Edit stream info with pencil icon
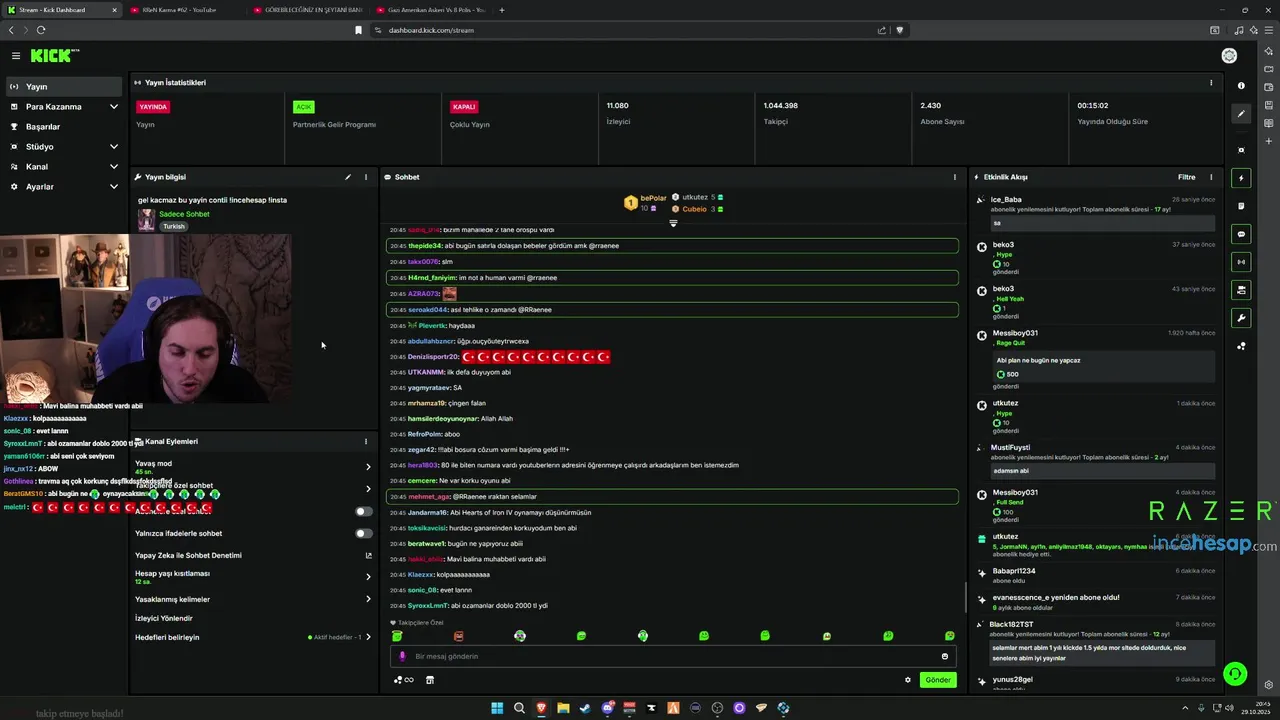This screenshot has width=1280, height=720. tap(348, 177)
